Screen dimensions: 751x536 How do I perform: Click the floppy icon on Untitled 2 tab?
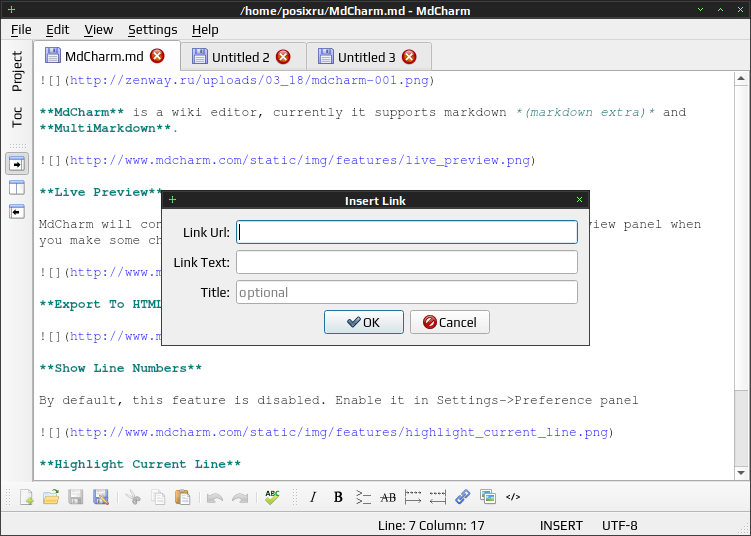coord(200,56)
